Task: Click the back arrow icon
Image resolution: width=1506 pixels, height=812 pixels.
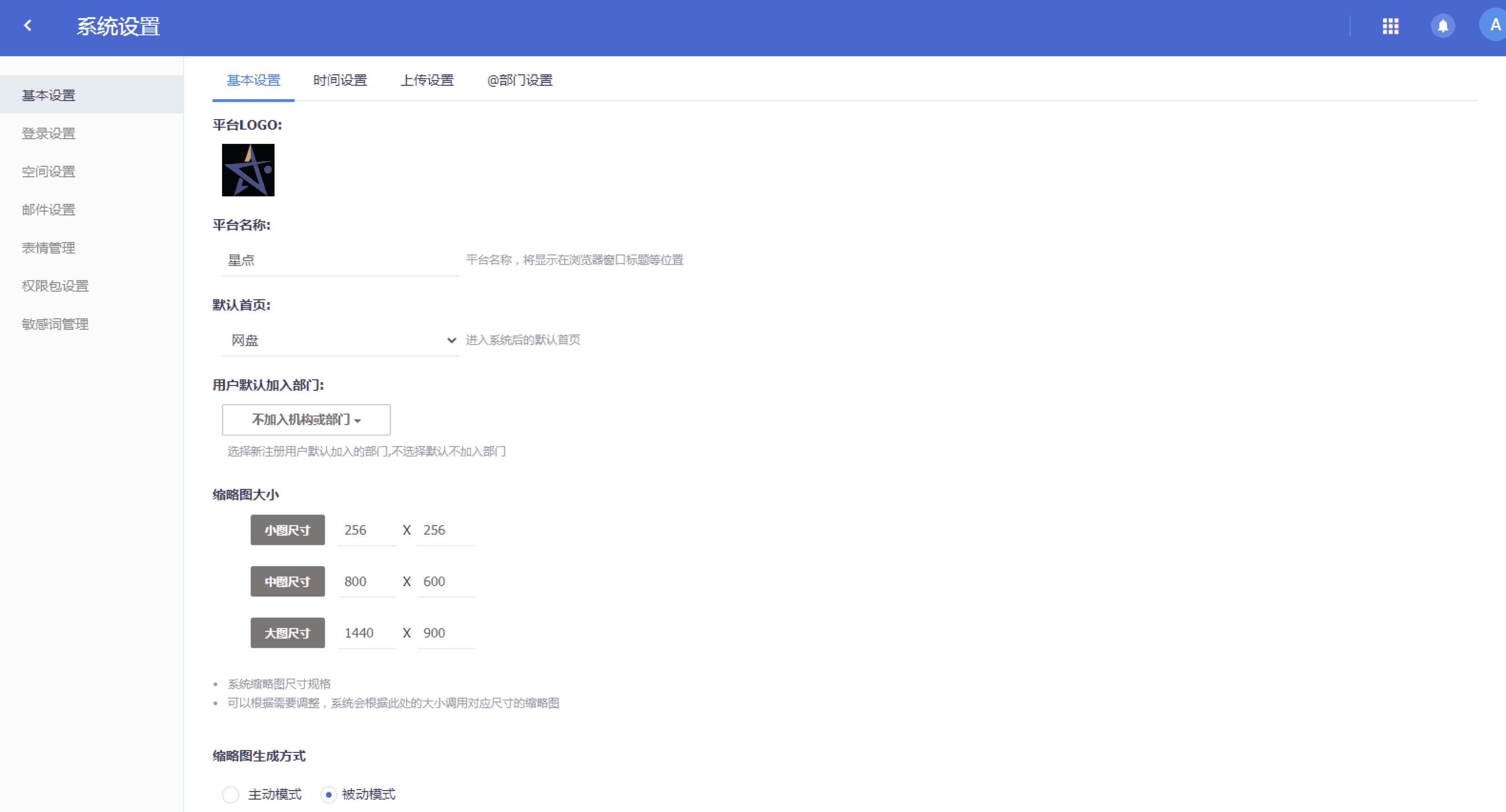Action: pos(28,26)
